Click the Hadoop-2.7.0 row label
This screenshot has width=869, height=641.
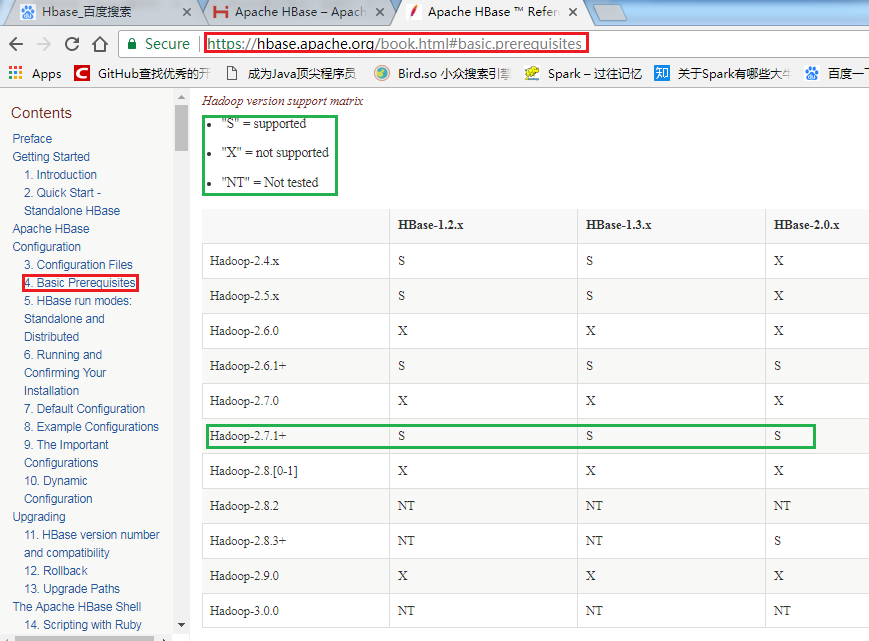(244, 401)
